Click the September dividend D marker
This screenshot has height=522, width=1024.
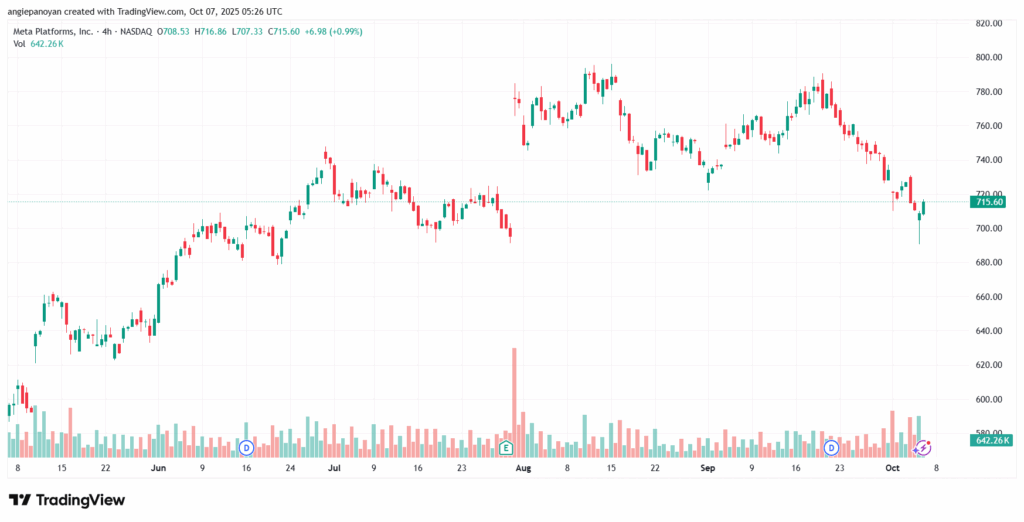830,446
